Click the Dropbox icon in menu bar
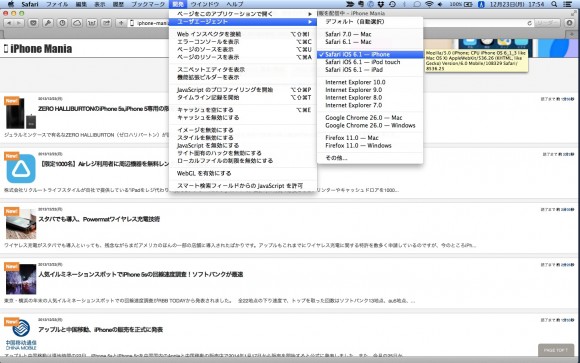This screenshot has width=580, height=363. click(381, 4)
